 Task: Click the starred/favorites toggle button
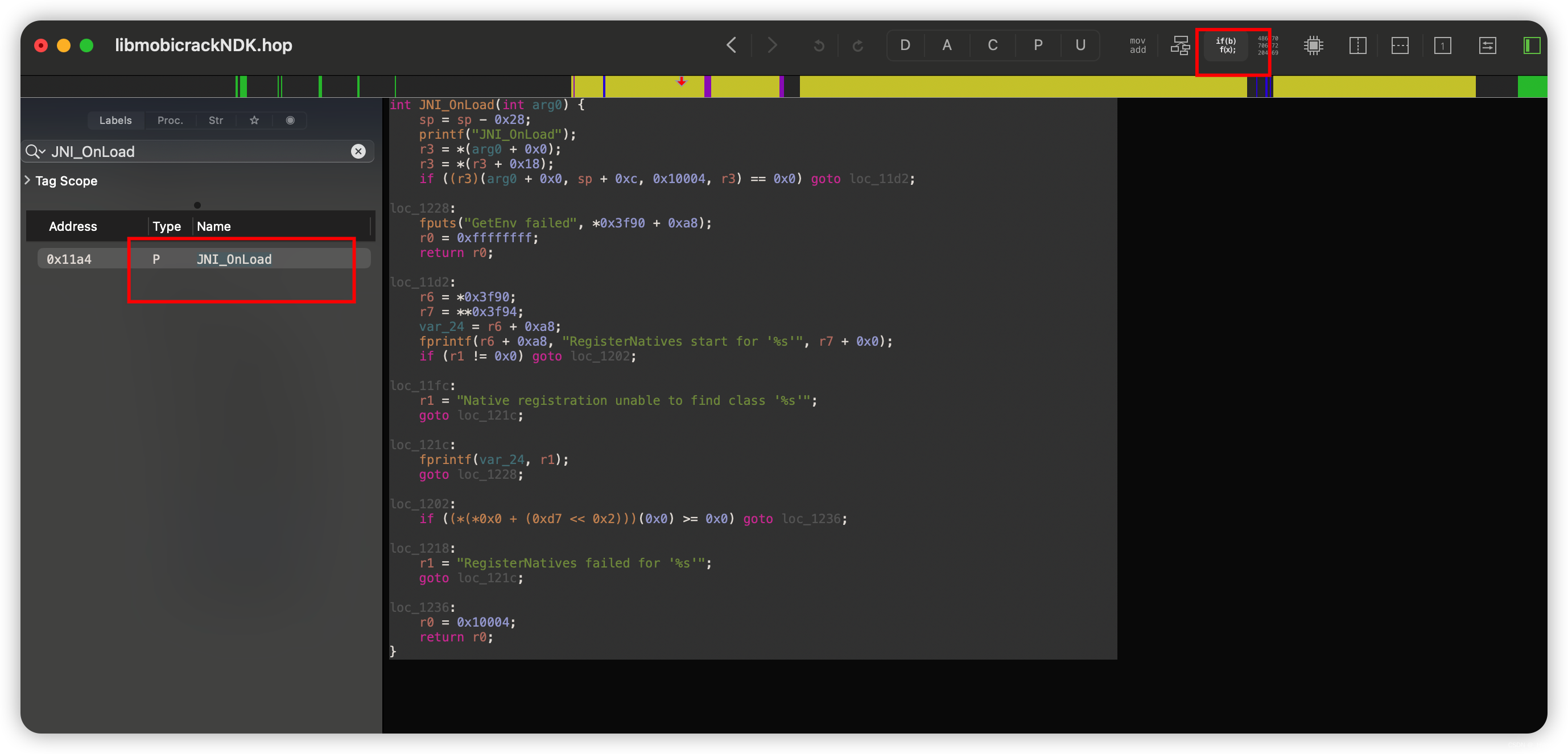click(254, 121)
